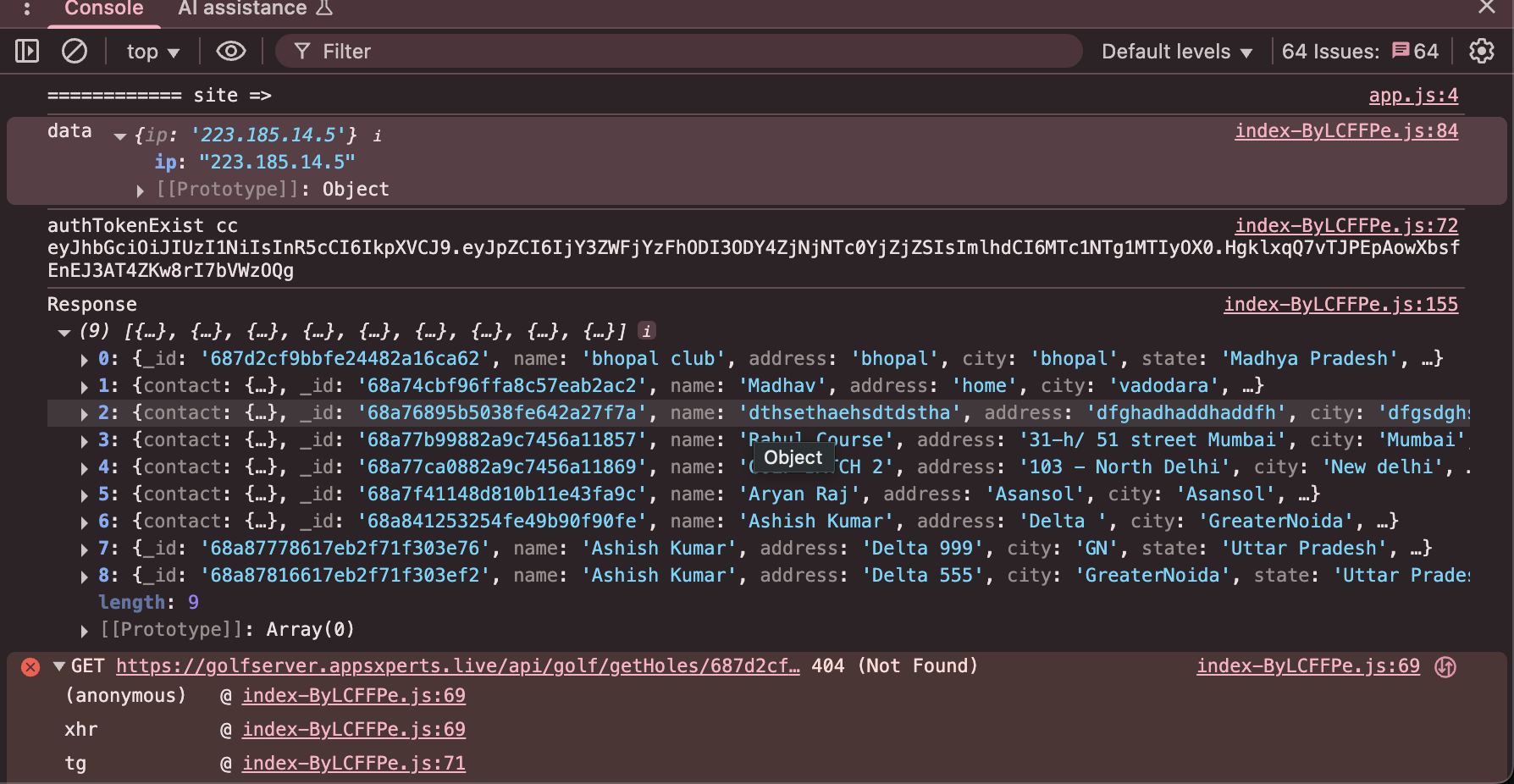Viewport: 1514px width, 784px height.
Task: Collapse the data object with ip
Action: [x=120, y=136]
